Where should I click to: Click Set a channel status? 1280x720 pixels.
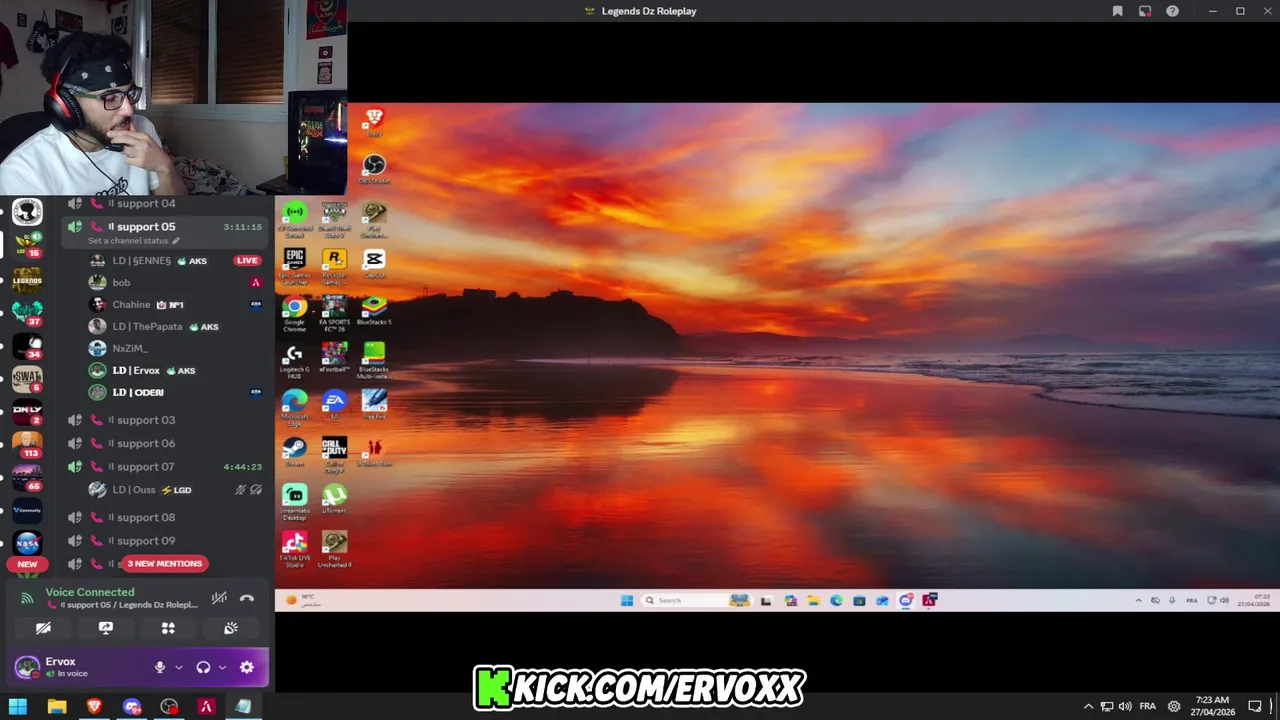pos(133,241)
